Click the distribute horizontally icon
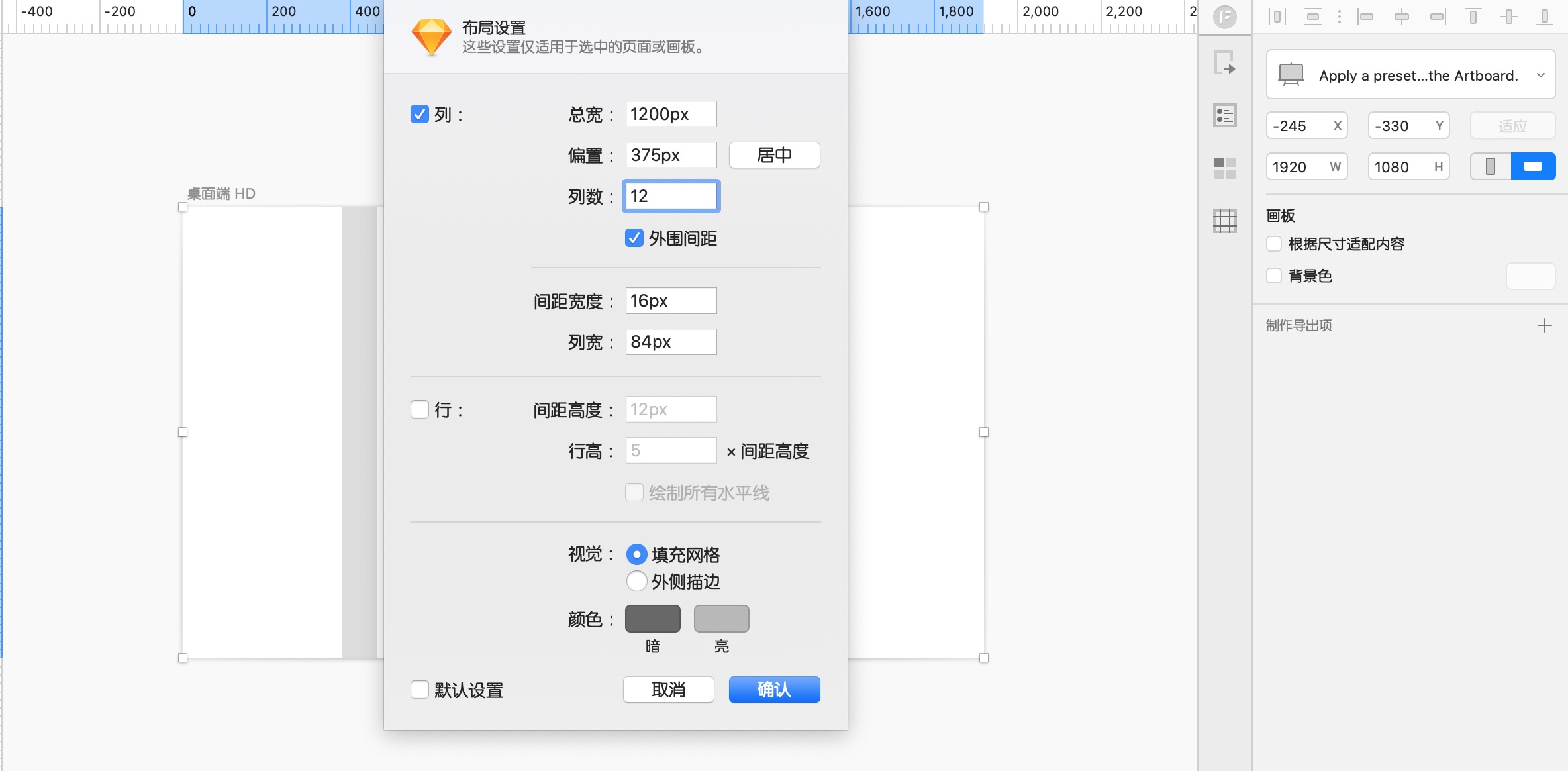This screenshot has height=771, width=1568. click(1277, 17)
